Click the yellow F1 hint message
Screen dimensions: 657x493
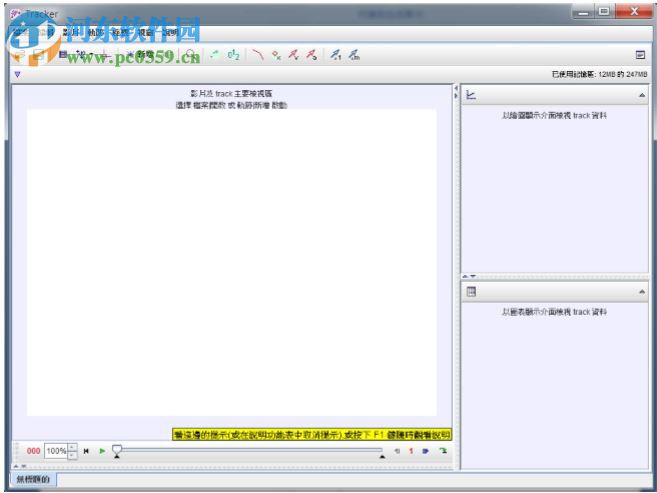click(312, 435)
